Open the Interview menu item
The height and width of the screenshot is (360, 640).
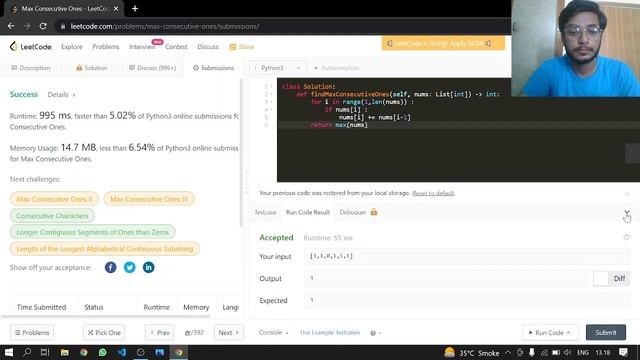(142, 47)
